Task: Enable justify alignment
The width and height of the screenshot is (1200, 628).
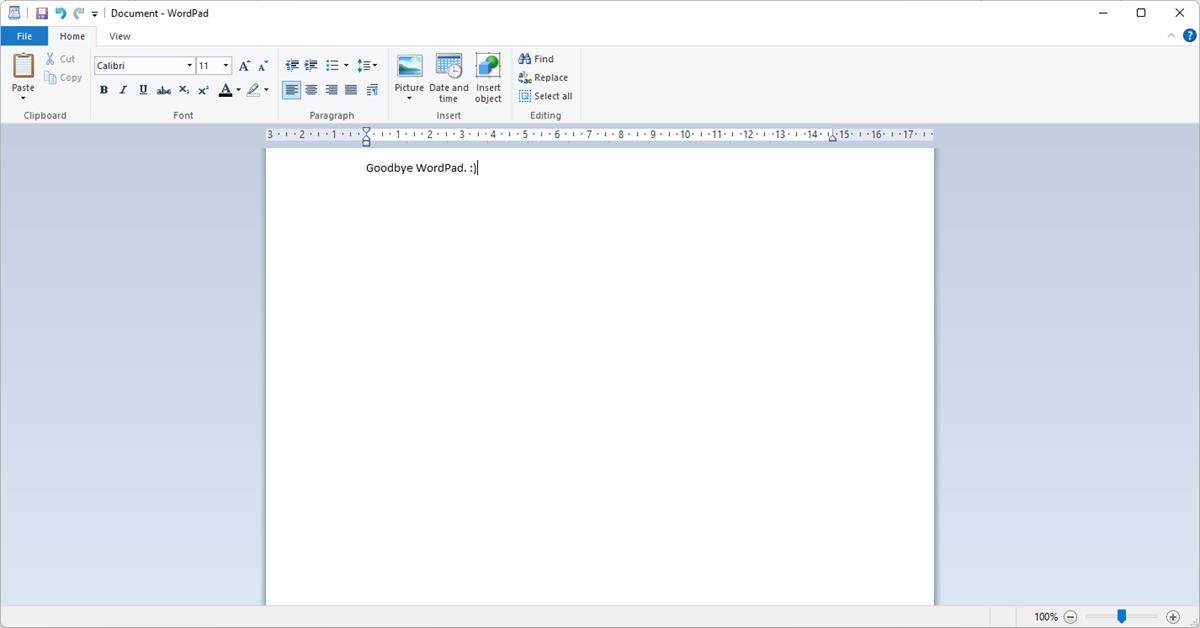Action: click(350, 90)
